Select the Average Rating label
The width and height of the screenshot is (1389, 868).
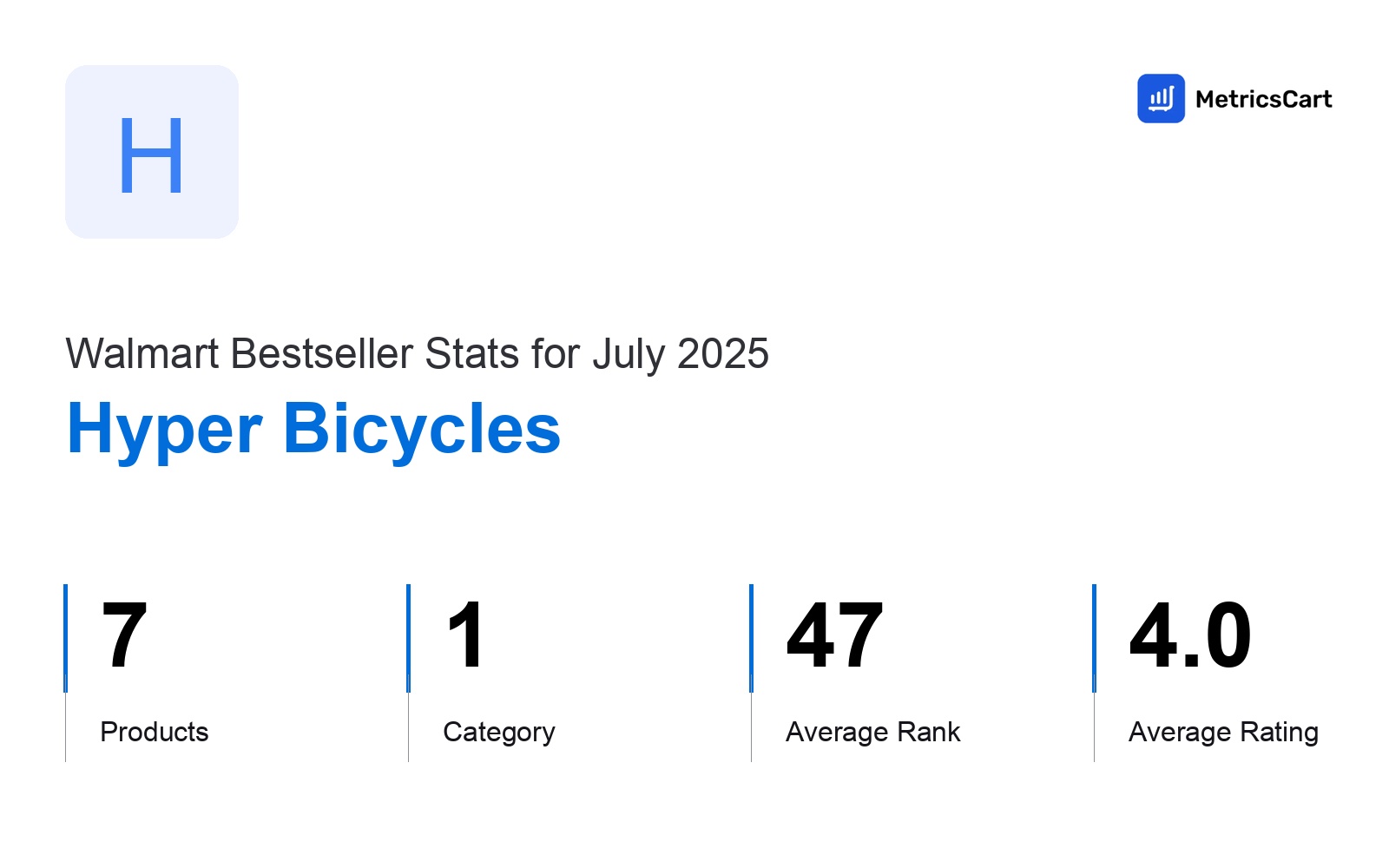1223,733
